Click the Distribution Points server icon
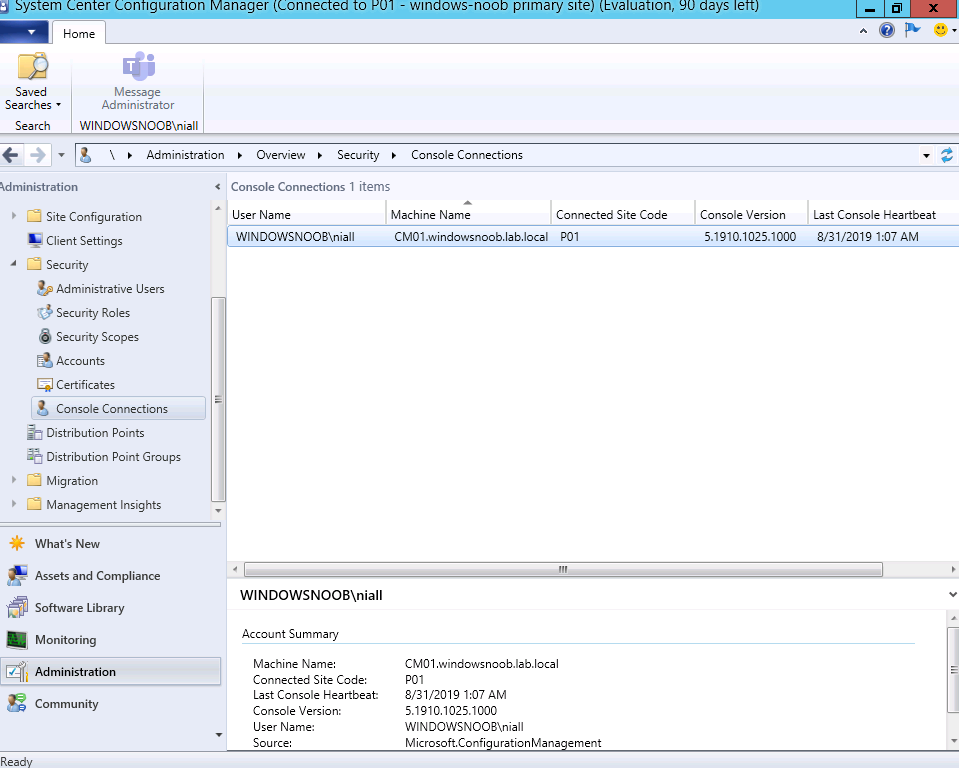Screen dimensions: 959x768 coord(34,432)
